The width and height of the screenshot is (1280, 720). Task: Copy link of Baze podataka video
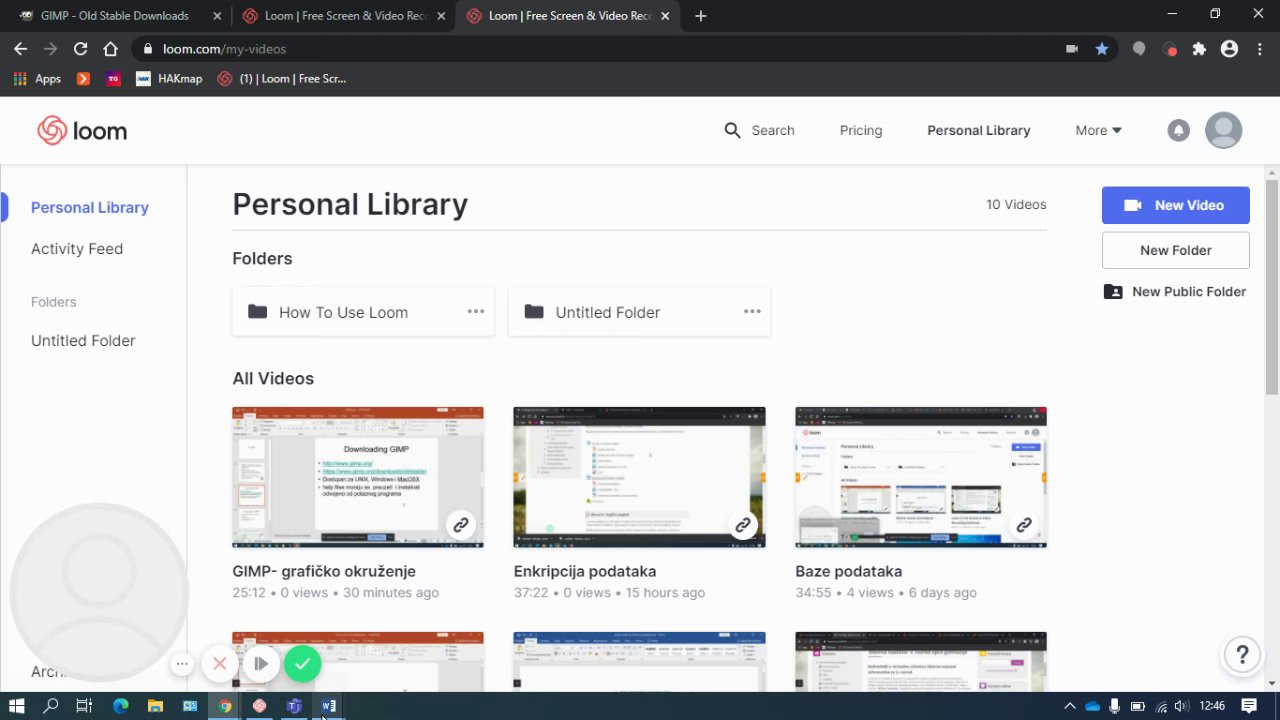(x=1024, y=525)
